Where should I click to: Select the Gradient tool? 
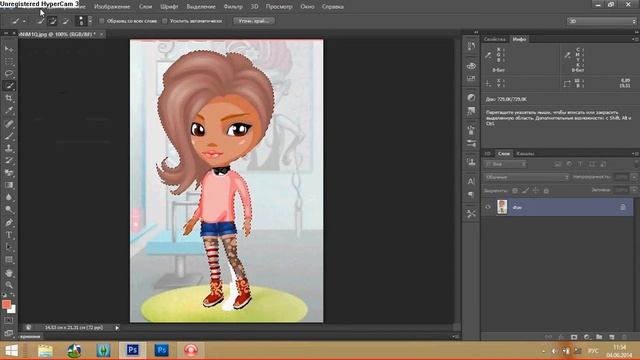tap(9, 185)
